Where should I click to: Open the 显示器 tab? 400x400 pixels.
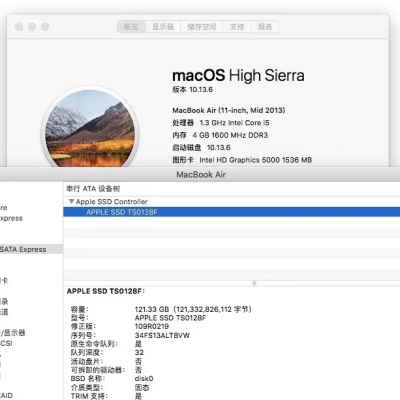click(163, 27)
